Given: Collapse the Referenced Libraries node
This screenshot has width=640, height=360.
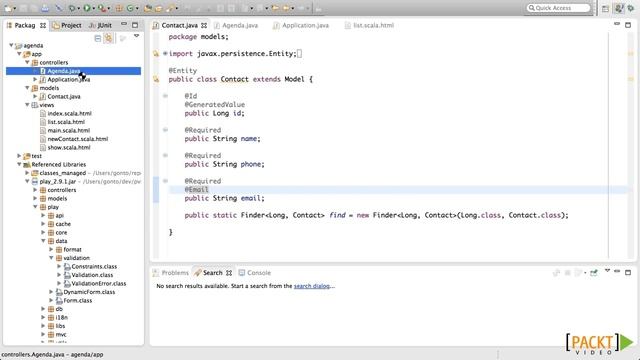Looking at the screenshot, I should point(19,164).
